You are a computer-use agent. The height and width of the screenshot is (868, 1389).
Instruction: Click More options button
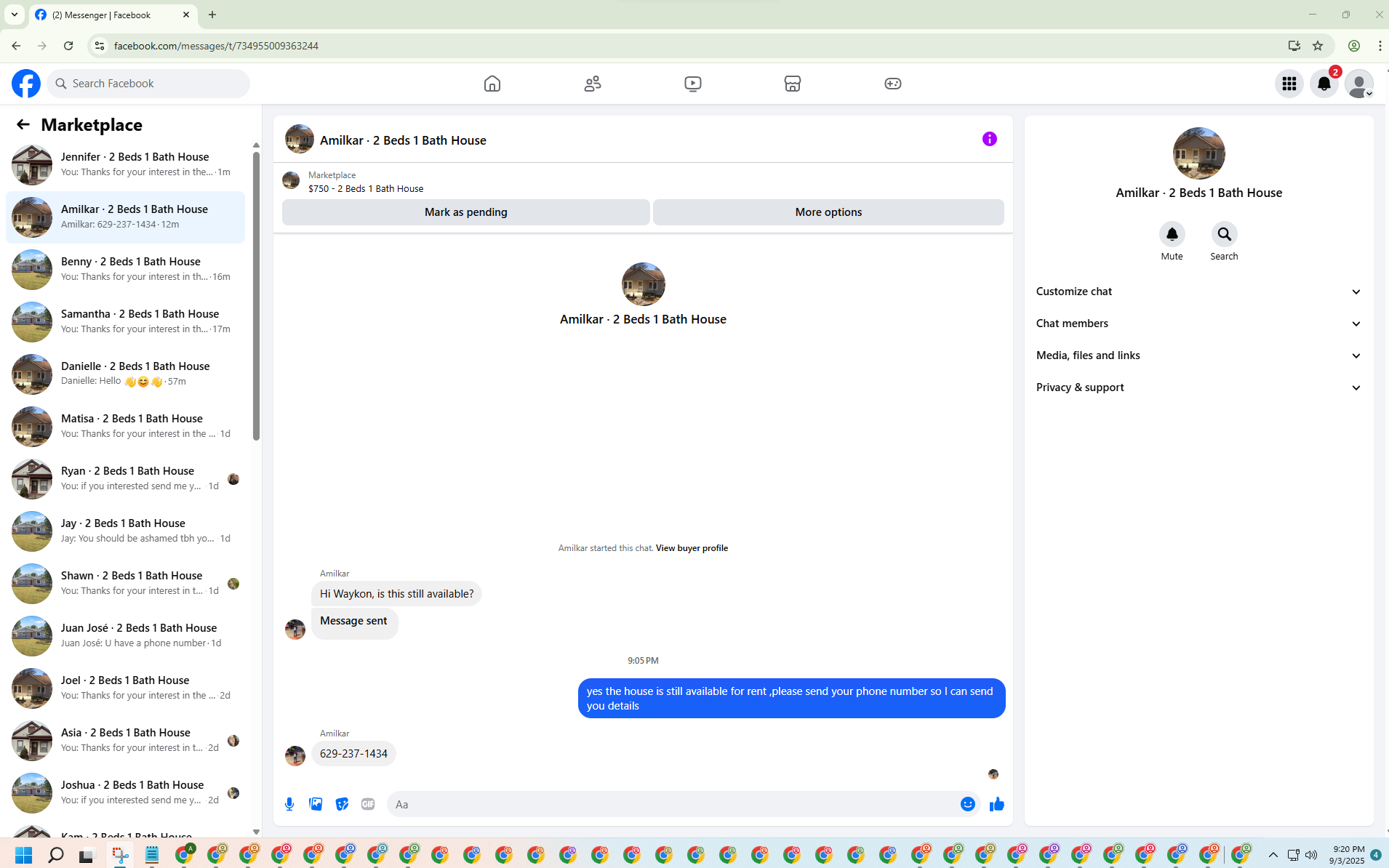[x=828, y=212]
